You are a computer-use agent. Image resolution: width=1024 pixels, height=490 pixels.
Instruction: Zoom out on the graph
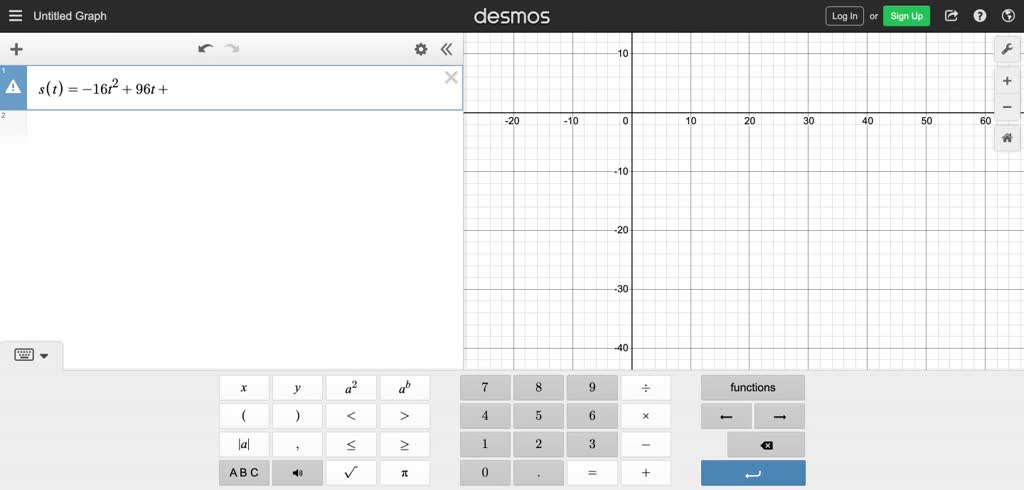1007,107
